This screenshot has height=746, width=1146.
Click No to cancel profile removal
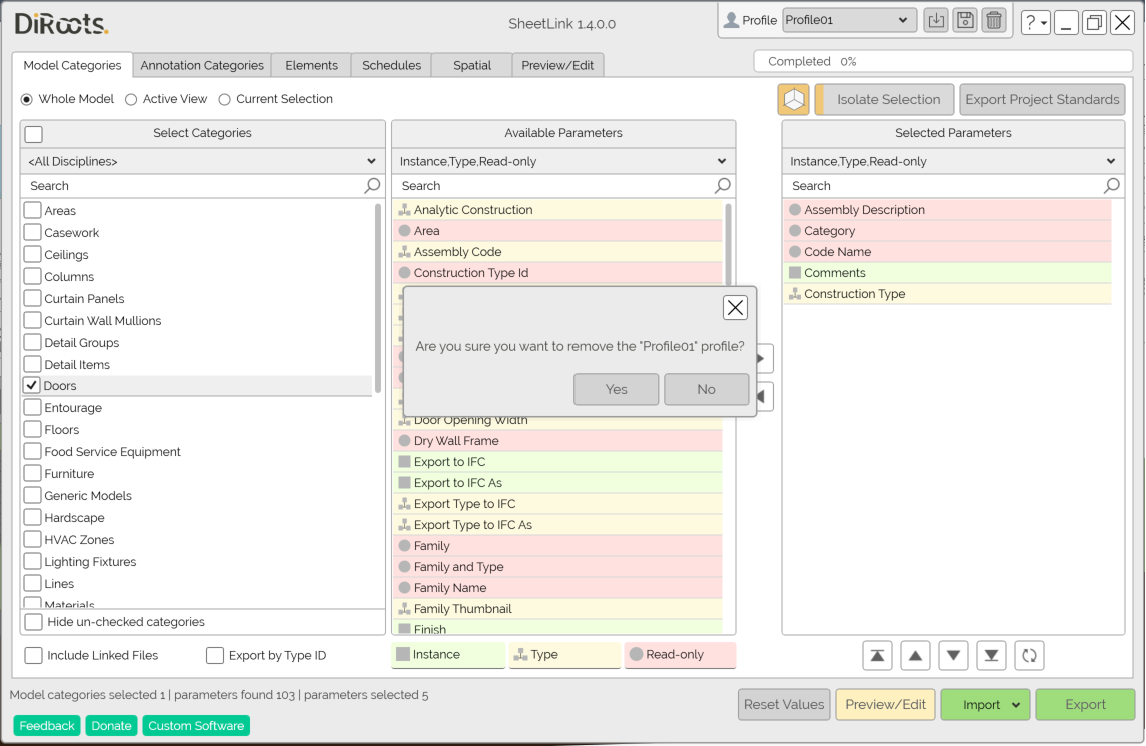tap(706, 389)
